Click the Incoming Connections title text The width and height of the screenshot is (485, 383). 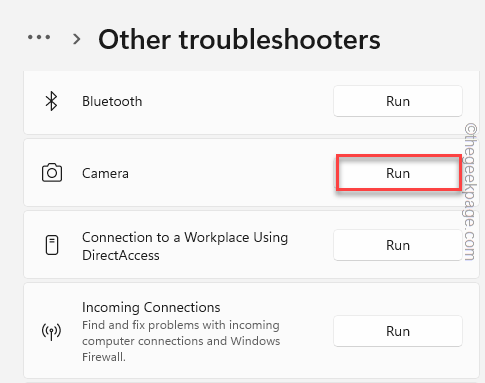[151, 307]
